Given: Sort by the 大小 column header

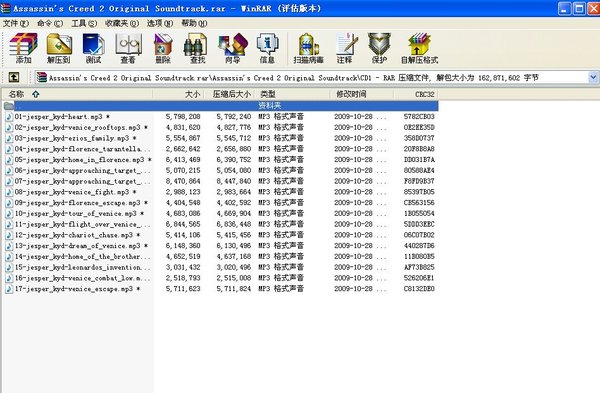Looking at the screenshot, I should (178, 94).
